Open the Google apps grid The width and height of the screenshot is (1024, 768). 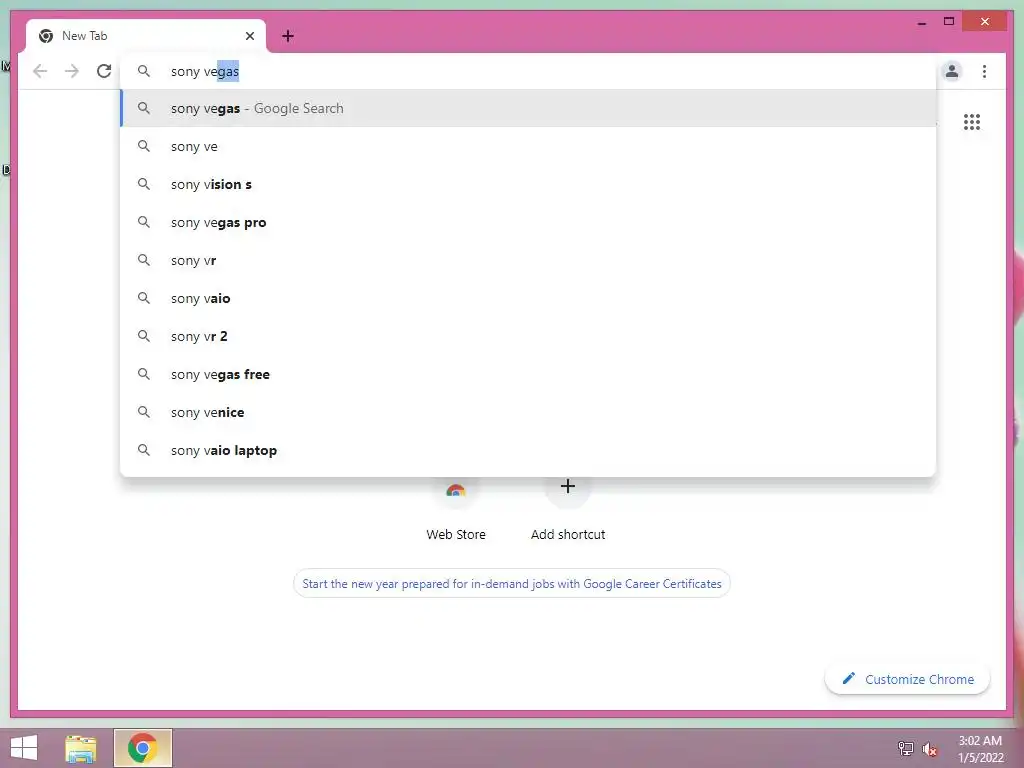[x=972, y=122]
